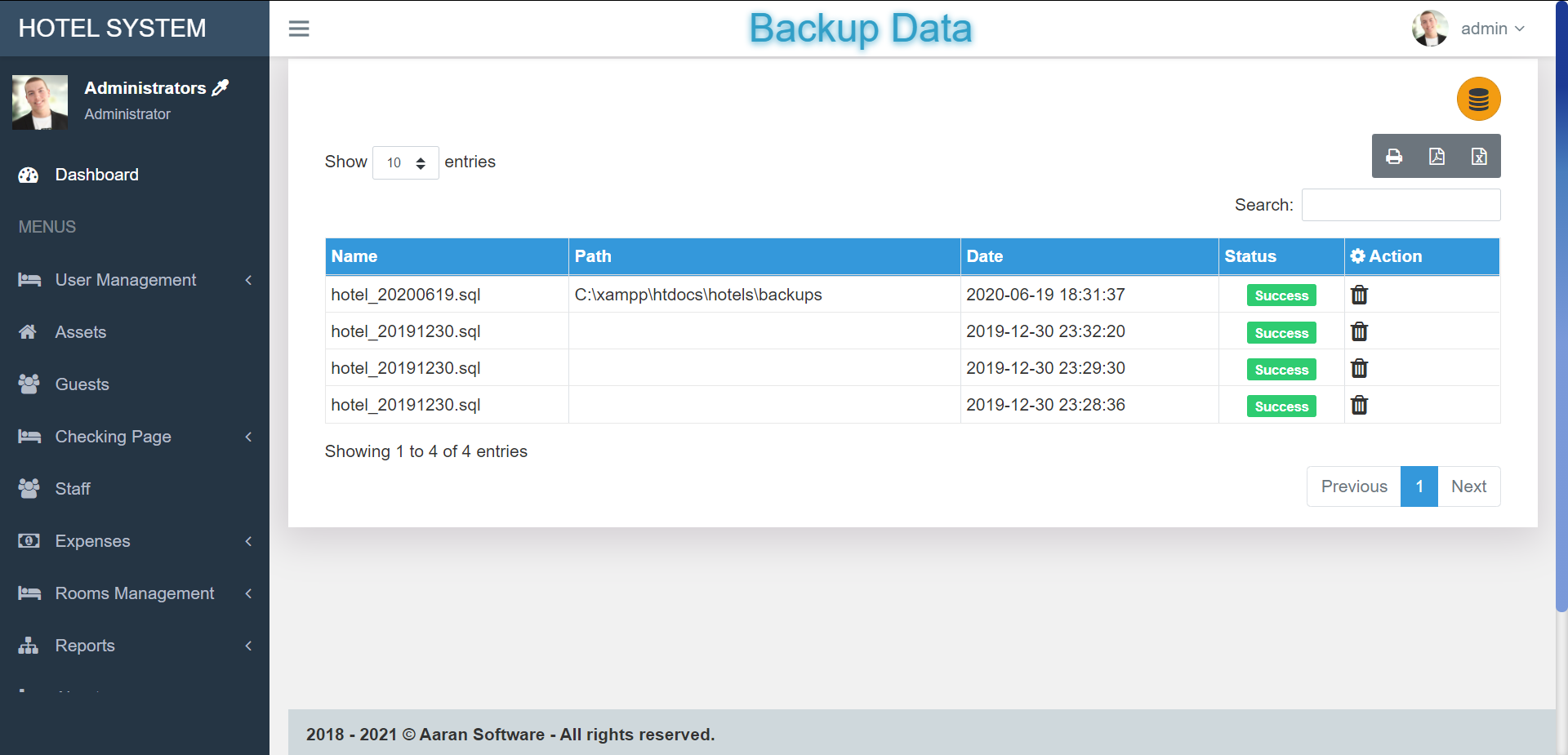The image size is (1568, 755).
Task: Open the Dashboard menu item
Action: tap(96, 175)
